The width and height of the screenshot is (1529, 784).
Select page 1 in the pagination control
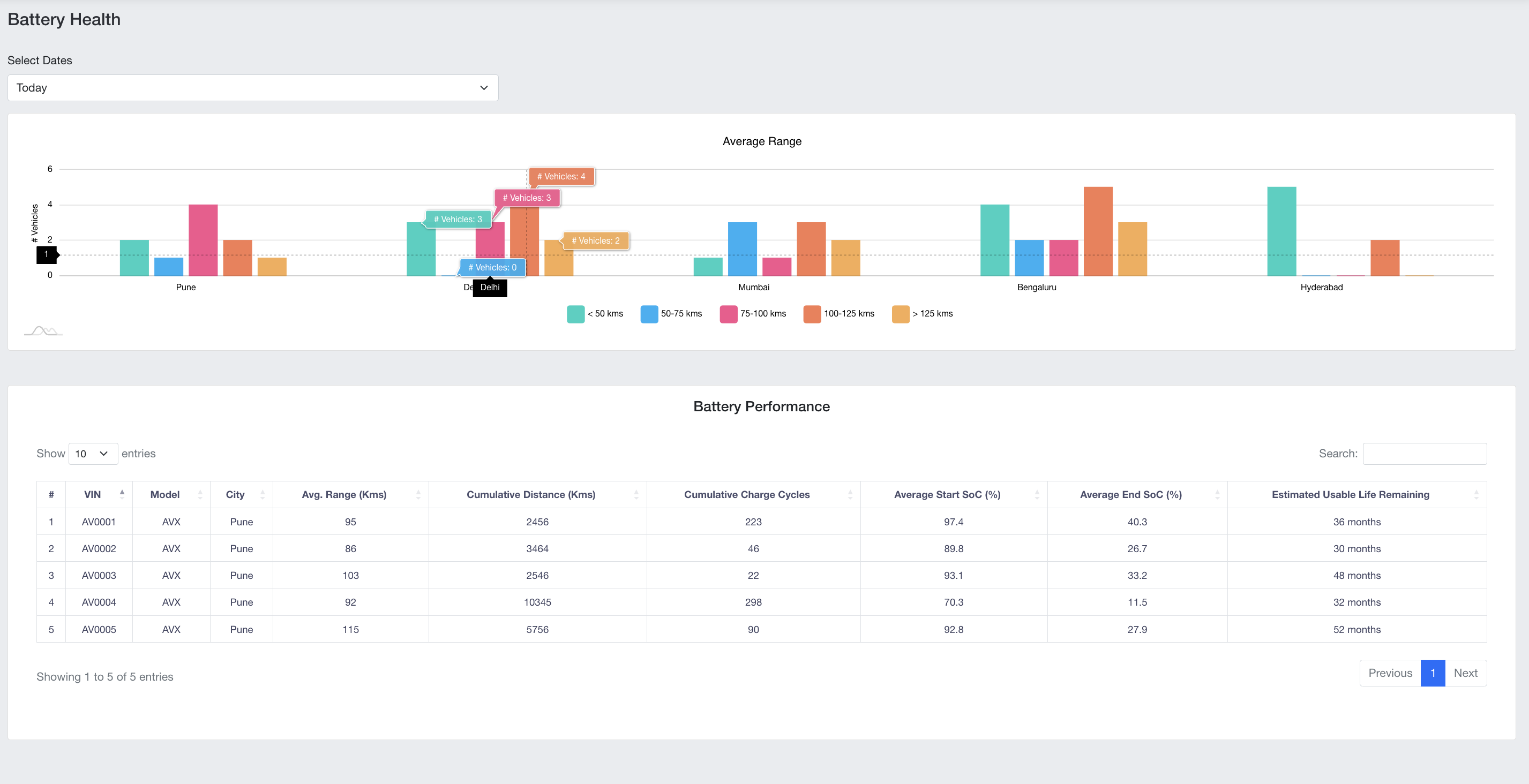(x=1433, y=673)
